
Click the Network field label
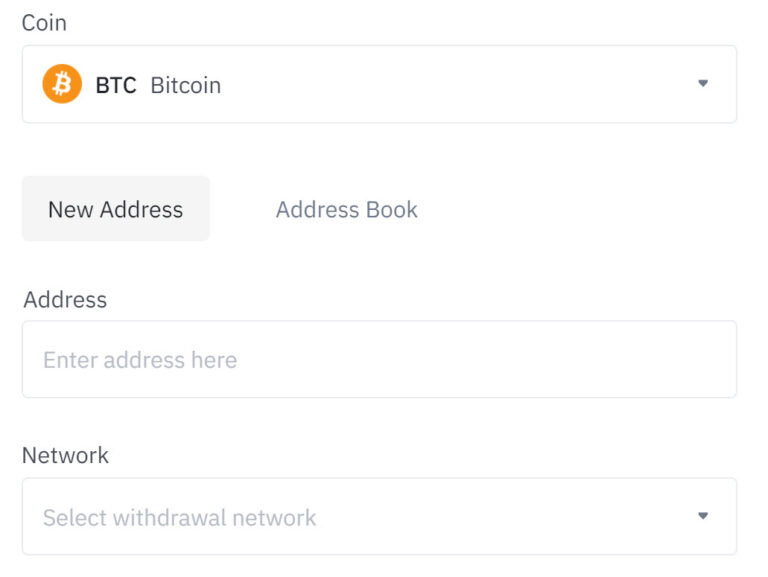point(65,456)
